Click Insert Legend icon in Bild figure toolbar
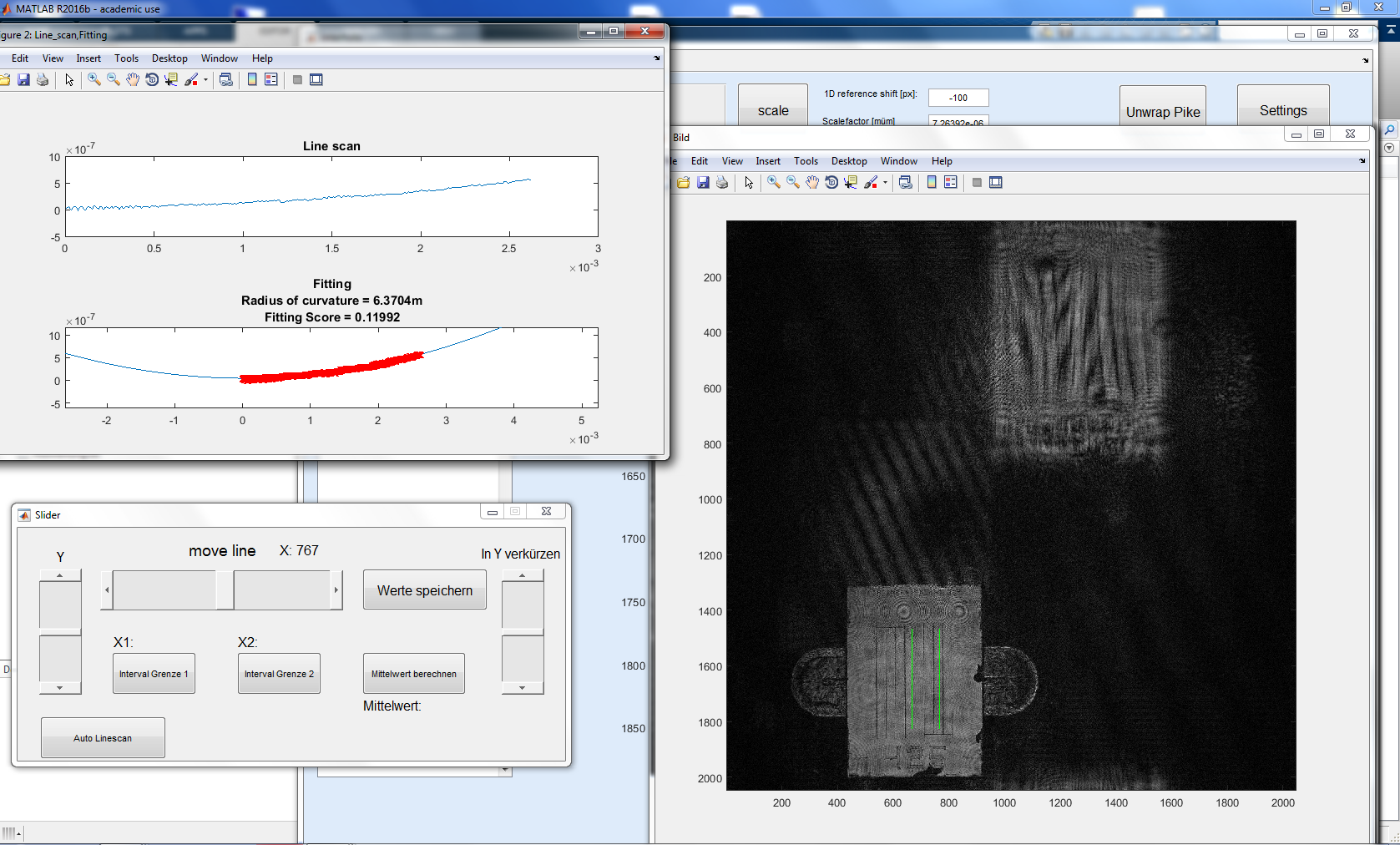1400x845 pixels. pyautogui.click(x=951, y=182)
